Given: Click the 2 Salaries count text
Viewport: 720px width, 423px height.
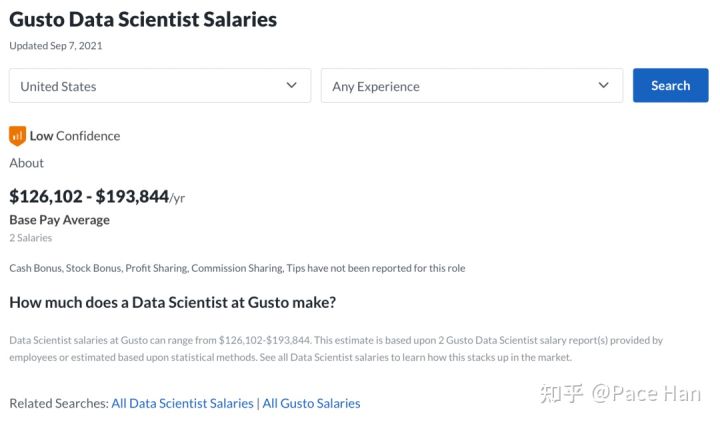Looking at the screenshot, I should click(x=31, y=238).
